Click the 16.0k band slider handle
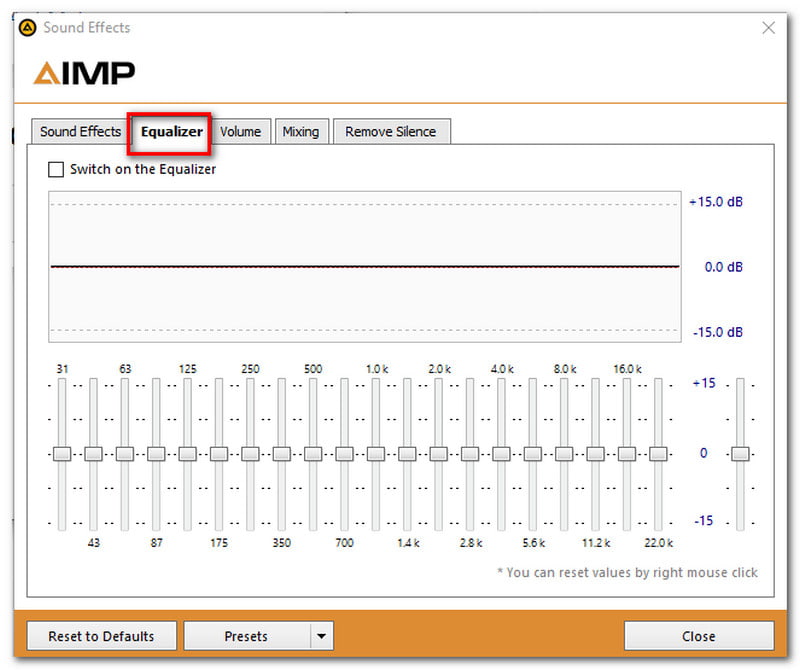Image resolution: width=800 pixels, height=670 pixels. (x=626, y=453)
